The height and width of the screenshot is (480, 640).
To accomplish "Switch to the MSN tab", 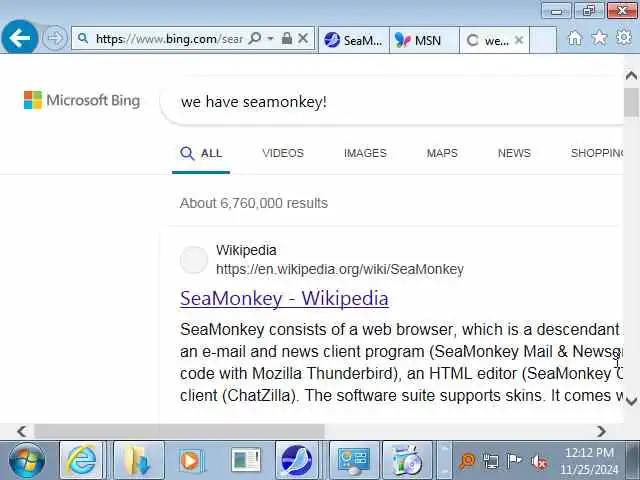I will [424, 40].
